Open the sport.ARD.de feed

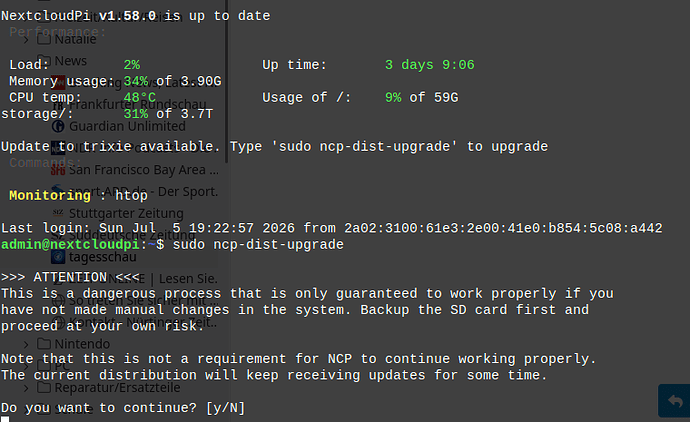(143, 192)
